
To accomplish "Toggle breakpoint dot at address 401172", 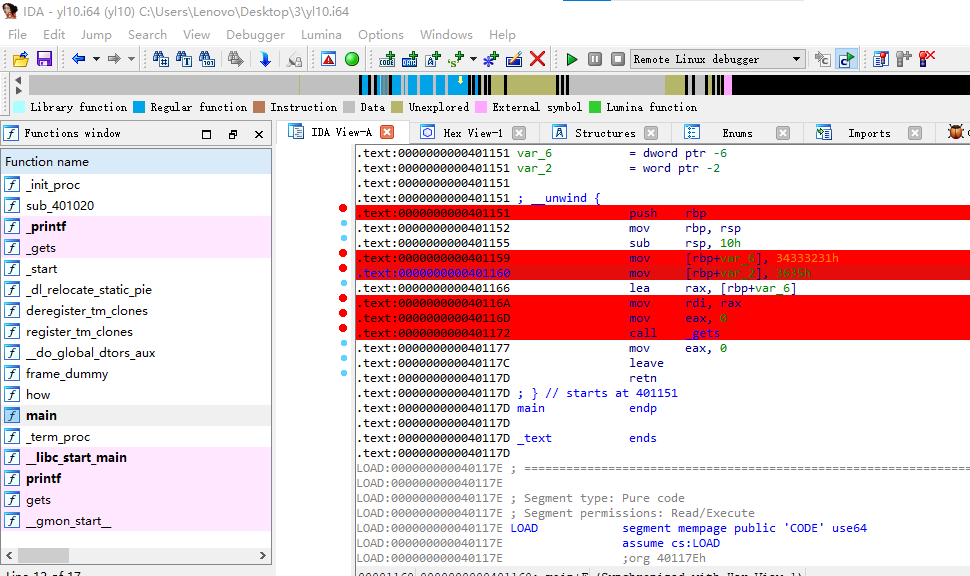I will coord(343,328).
